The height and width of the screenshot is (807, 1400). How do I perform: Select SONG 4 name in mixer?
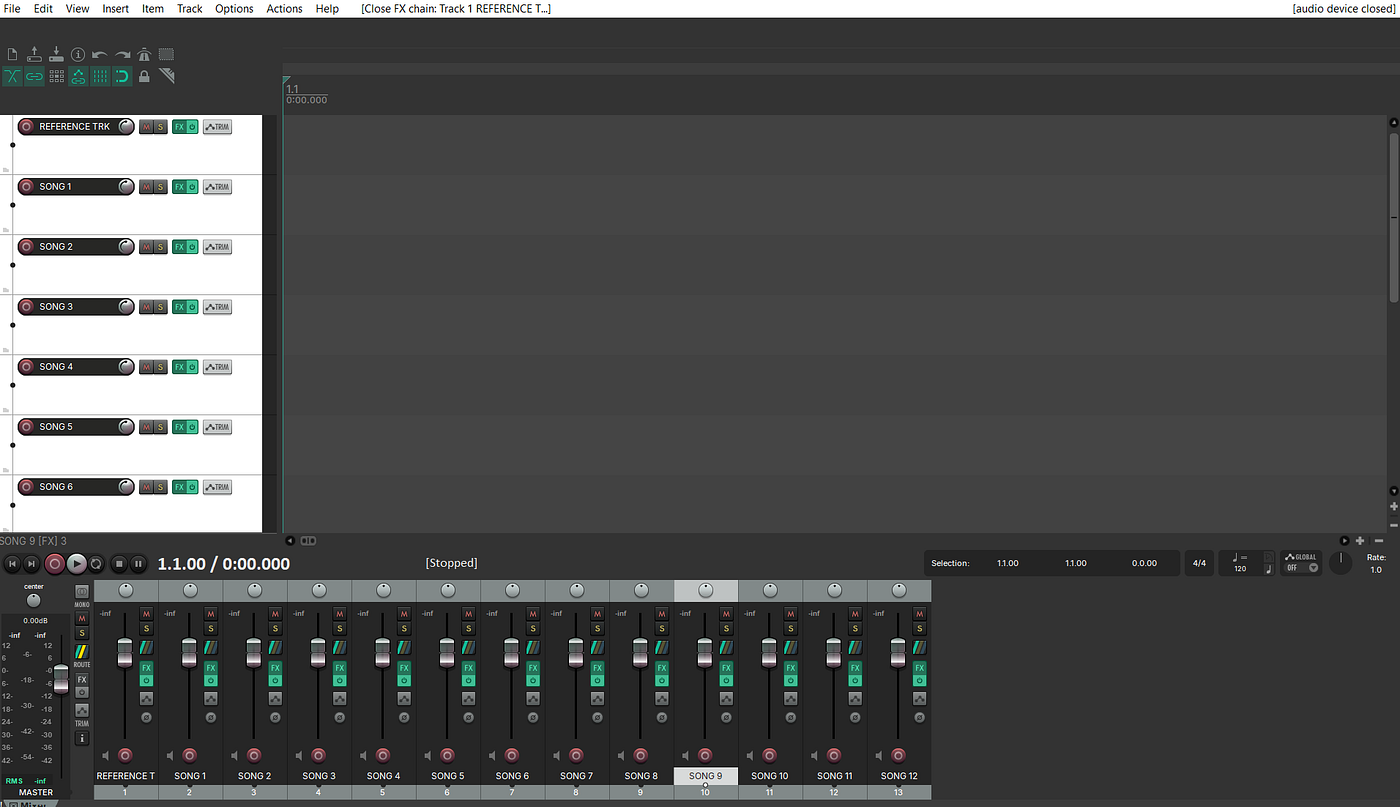[383, 776]
